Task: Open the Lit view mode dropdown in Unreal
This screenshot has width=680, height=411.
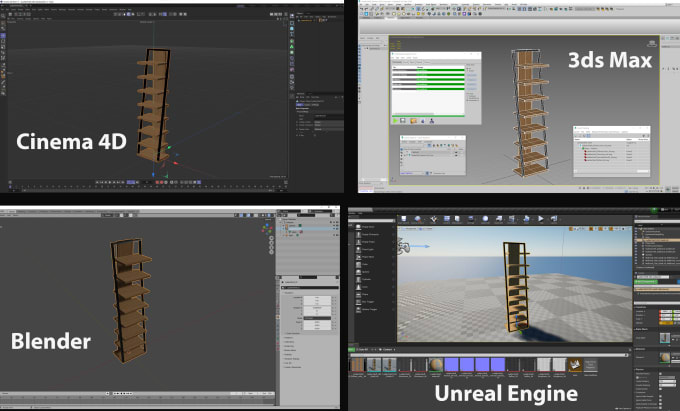Action: pyautogui.click(x=427, y=229)
